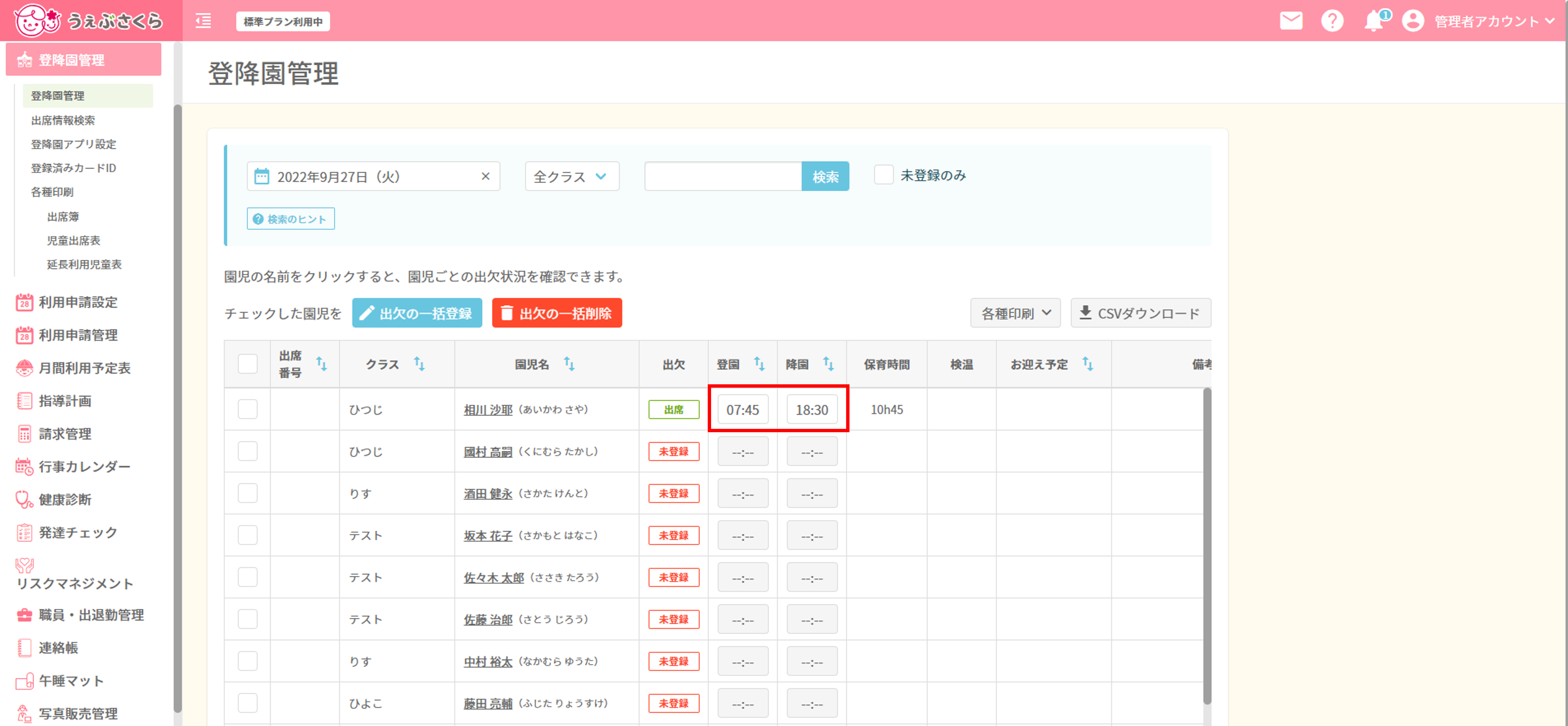
Task: Click CSVダウンロード button
Action: pos(1141,313)
